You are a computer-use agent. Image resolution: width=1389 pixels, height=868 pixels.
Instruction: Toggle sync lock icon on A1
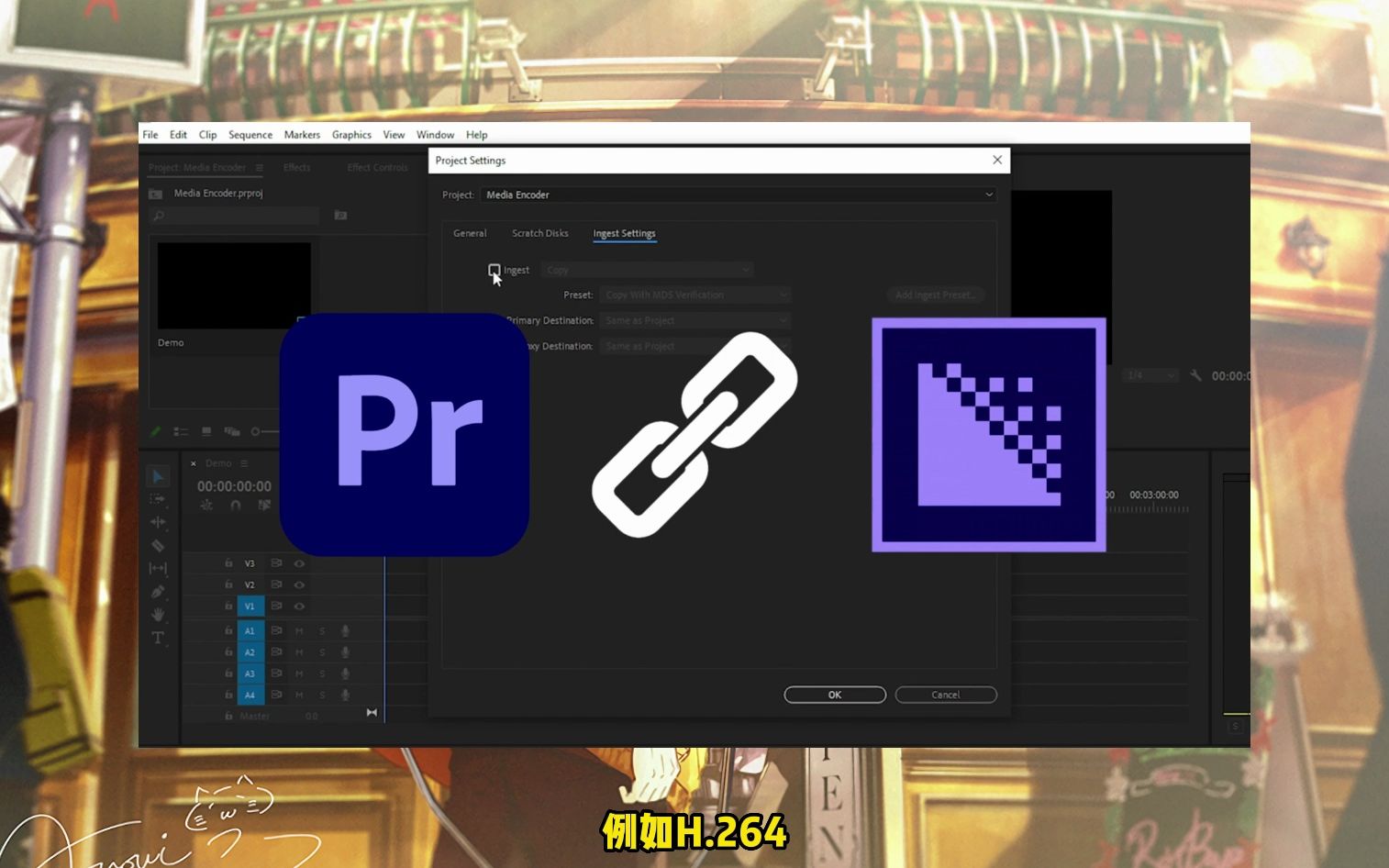[276, 630]
